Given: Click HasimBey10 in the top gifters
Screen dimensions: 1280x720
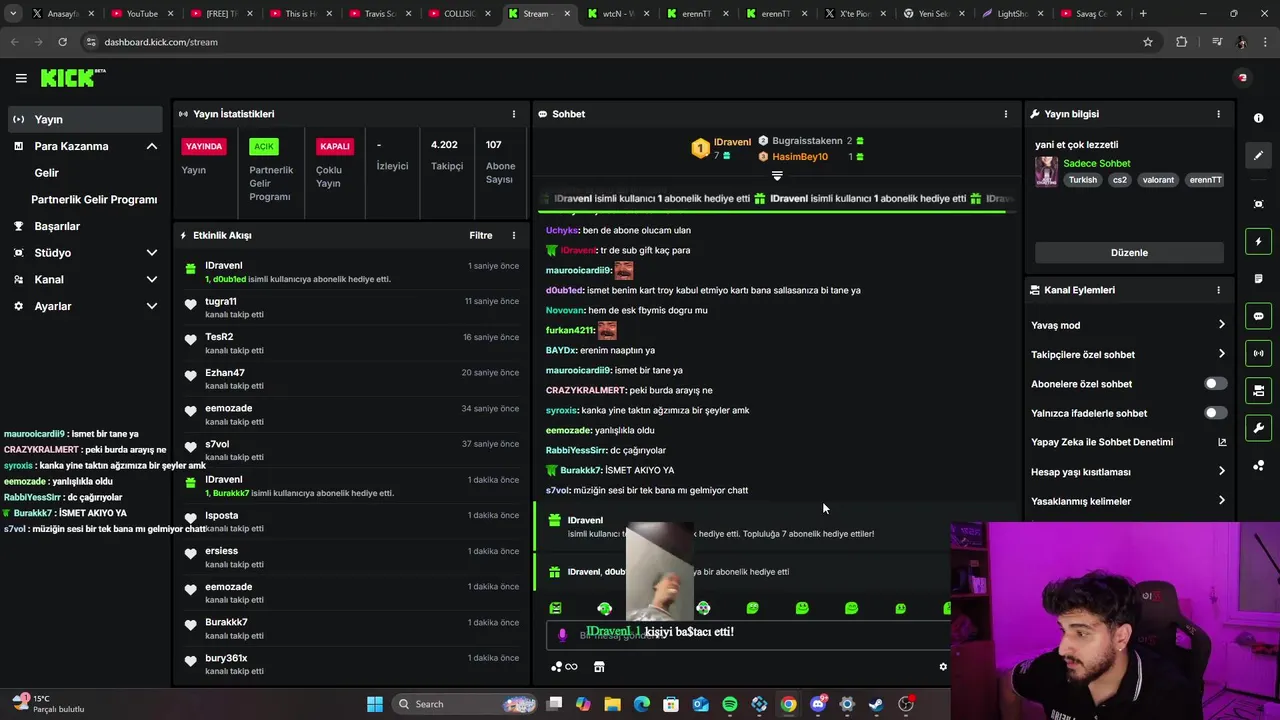Looking at the screenshot, I should (800, 157).
